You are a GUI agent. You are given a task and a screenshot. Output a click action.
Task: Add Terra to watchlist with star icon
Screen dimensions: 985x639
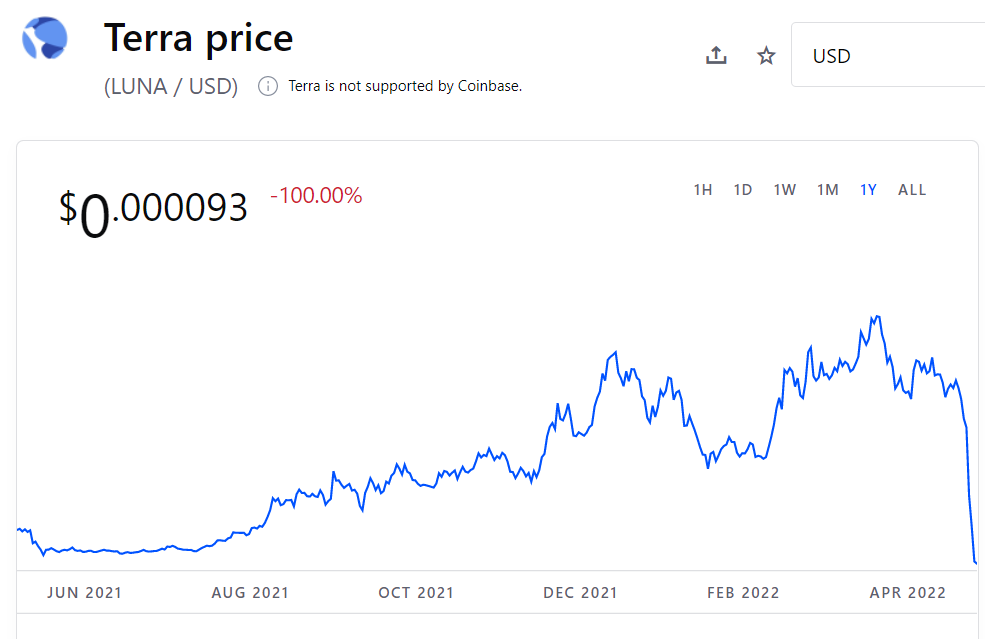766,56
